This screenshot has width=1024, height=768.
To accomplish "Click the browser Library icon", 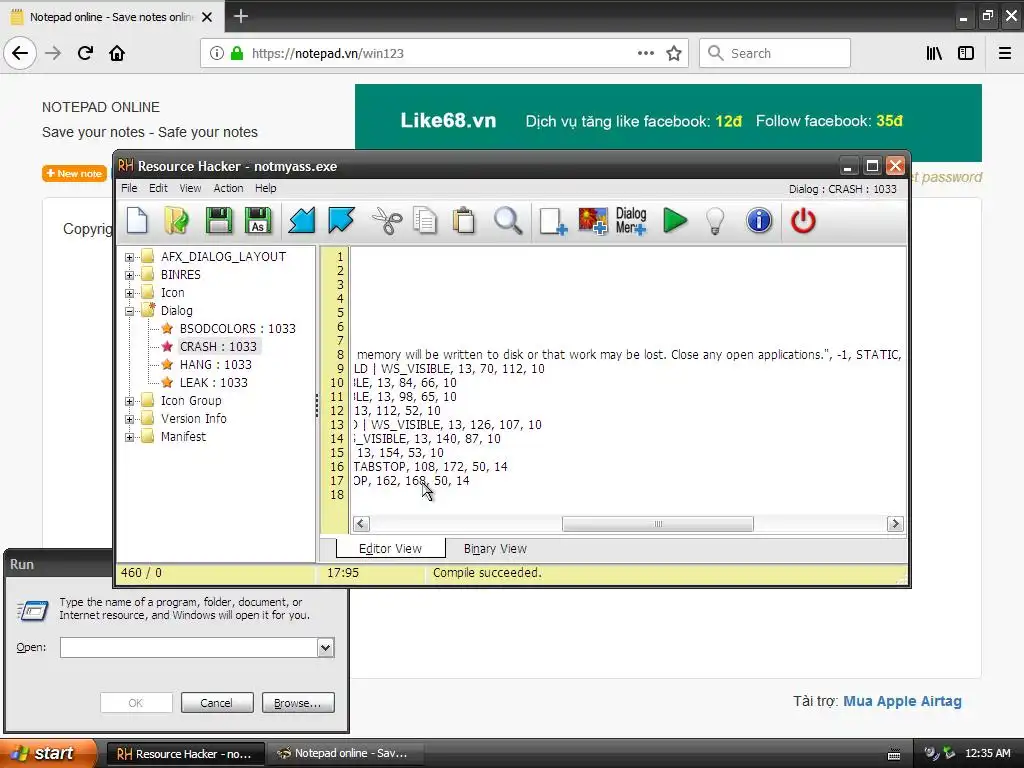I will click(x=934, y=53).
